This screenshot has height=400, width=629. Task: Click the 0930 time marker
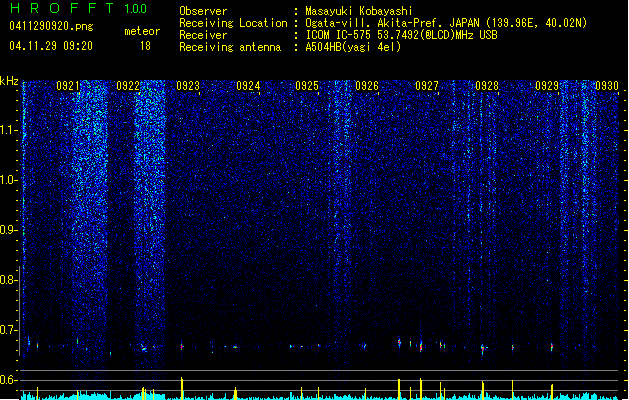pyautogui.click(x=607, y=86)
